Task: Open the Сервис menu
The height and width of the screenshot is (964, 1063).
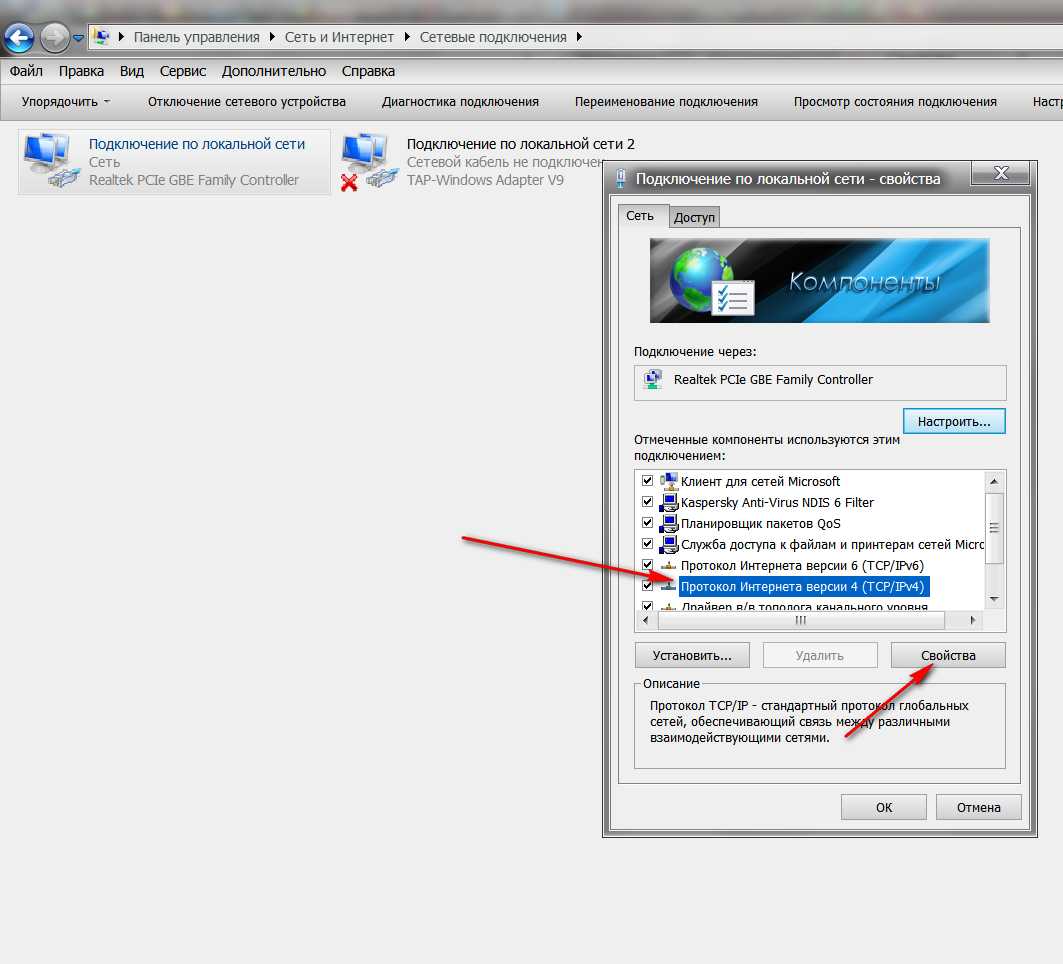Action: click(183, 71)
